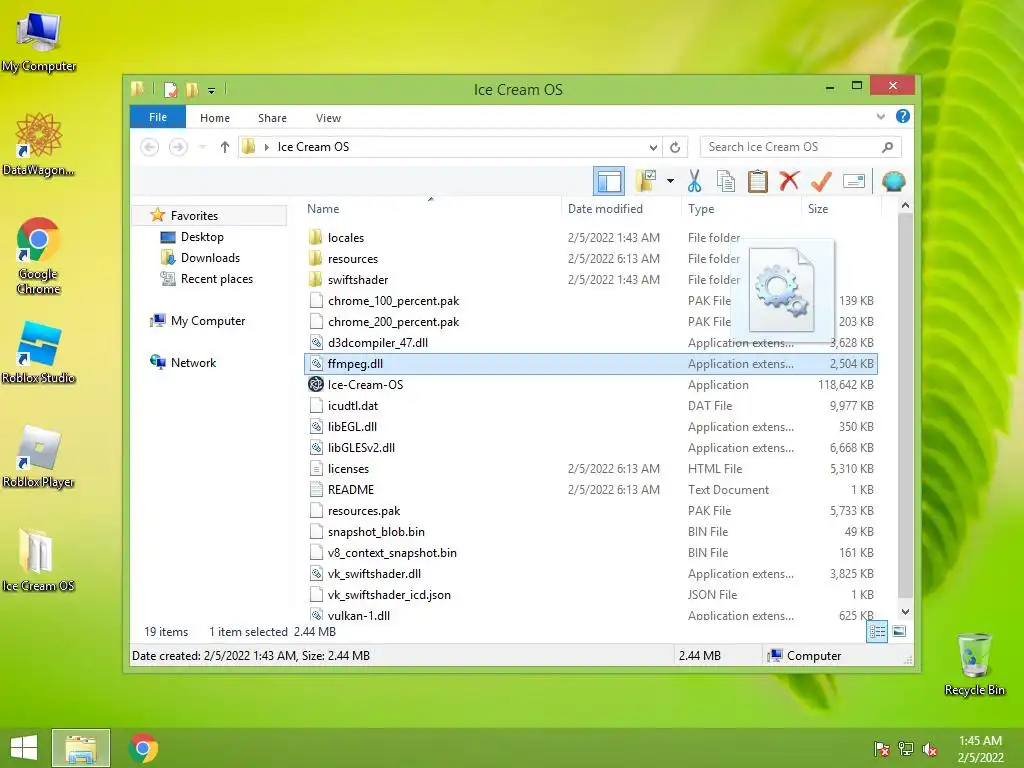This screenshot has width=1024, height=768.
Task: Click the Classic Shell seashell icon
Action: [x=893, y=181]
